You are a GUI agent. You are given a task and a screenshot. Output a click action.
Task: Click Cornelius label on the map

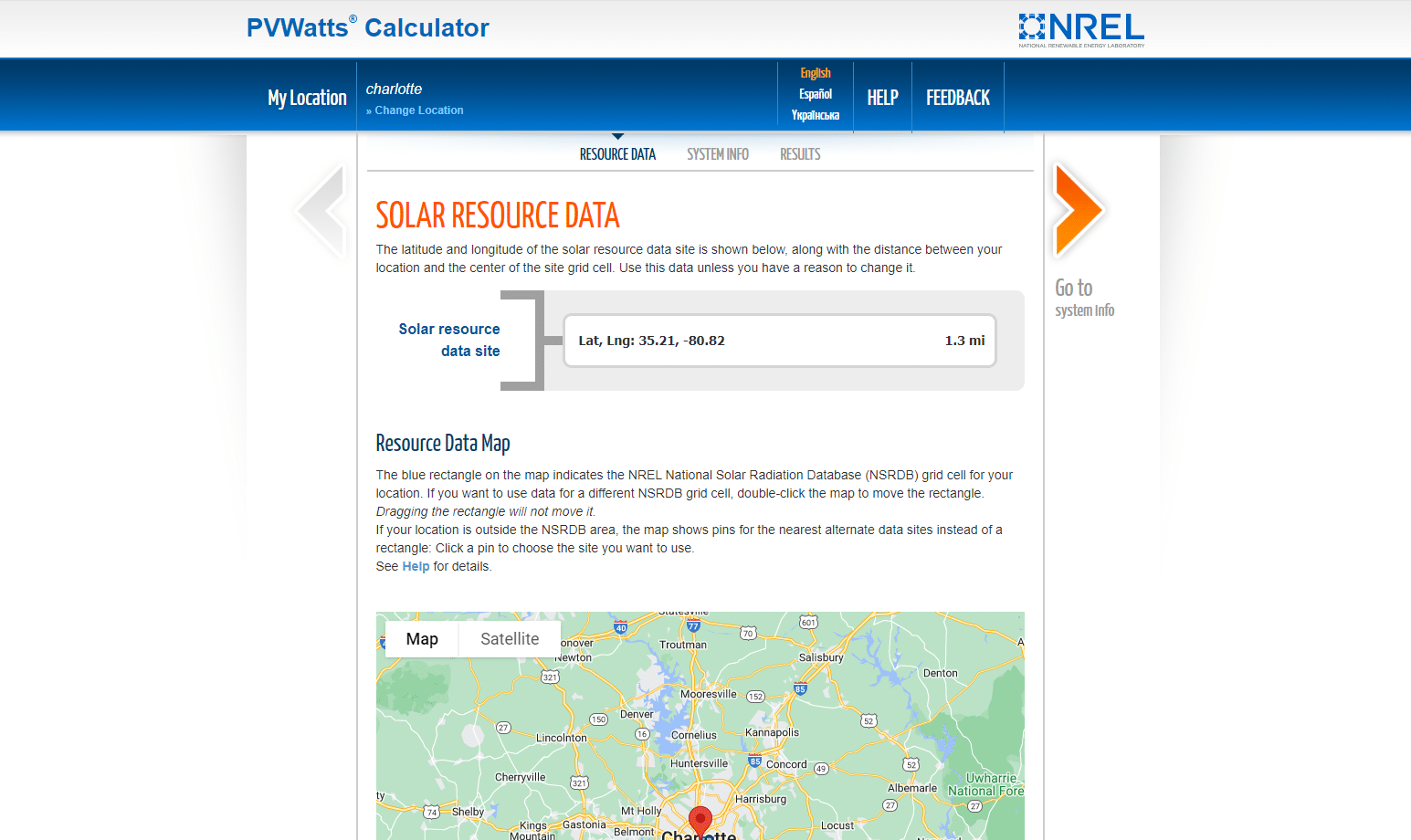pyautogui.click(x=694, y=735)
